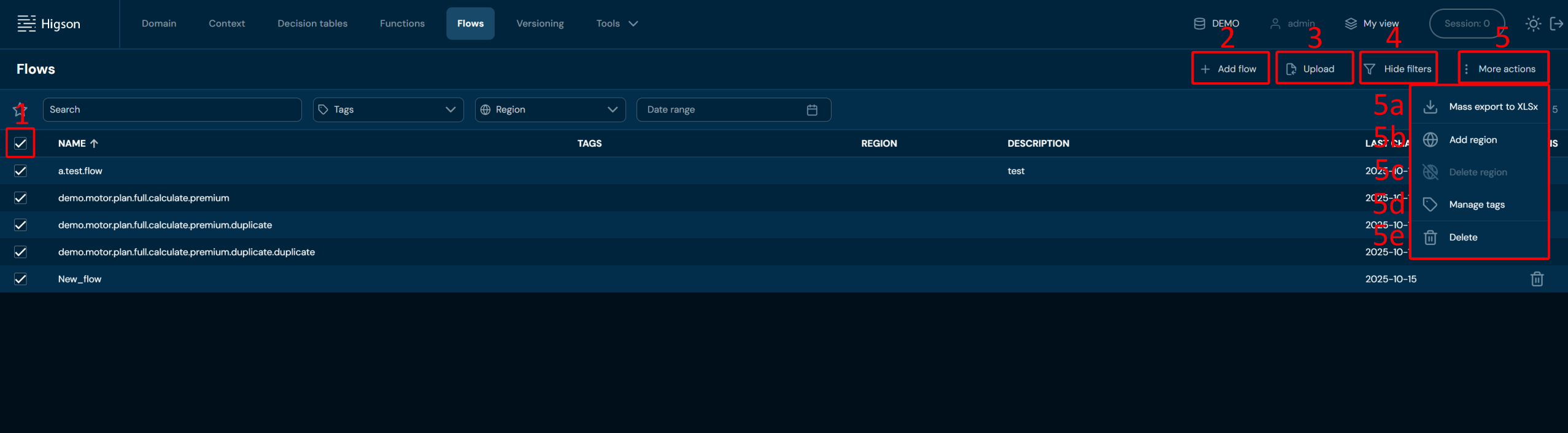Click the DEMO database icon
Viewport: 1568px width, 433px height.
(1199, 24)
